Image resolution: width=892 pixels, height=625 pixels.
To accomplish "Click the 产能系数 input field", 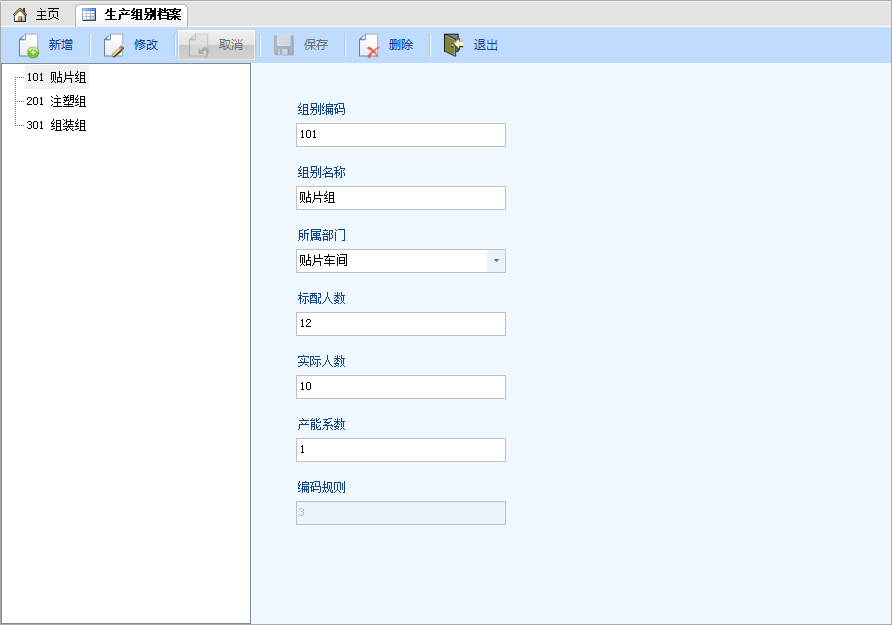I will (400, 450).
